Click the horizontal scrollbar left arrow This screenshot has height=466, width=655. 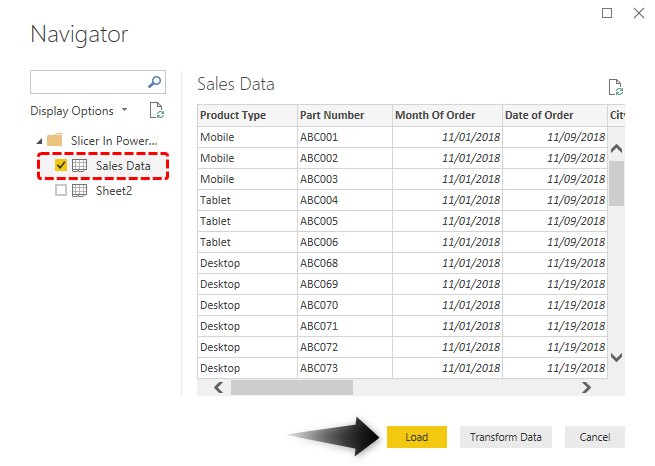(218, 387)
